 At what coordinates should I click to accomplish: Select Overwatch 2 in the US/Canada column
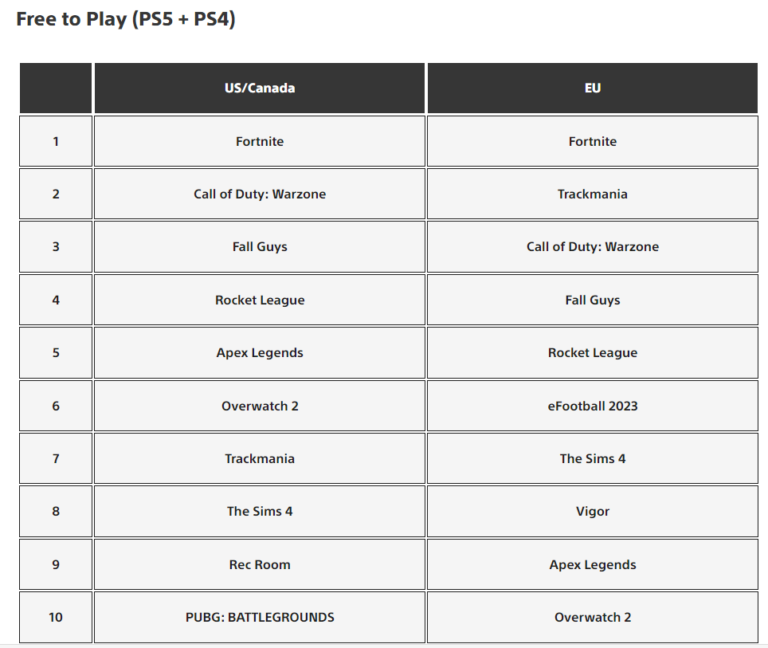point(260,406)
